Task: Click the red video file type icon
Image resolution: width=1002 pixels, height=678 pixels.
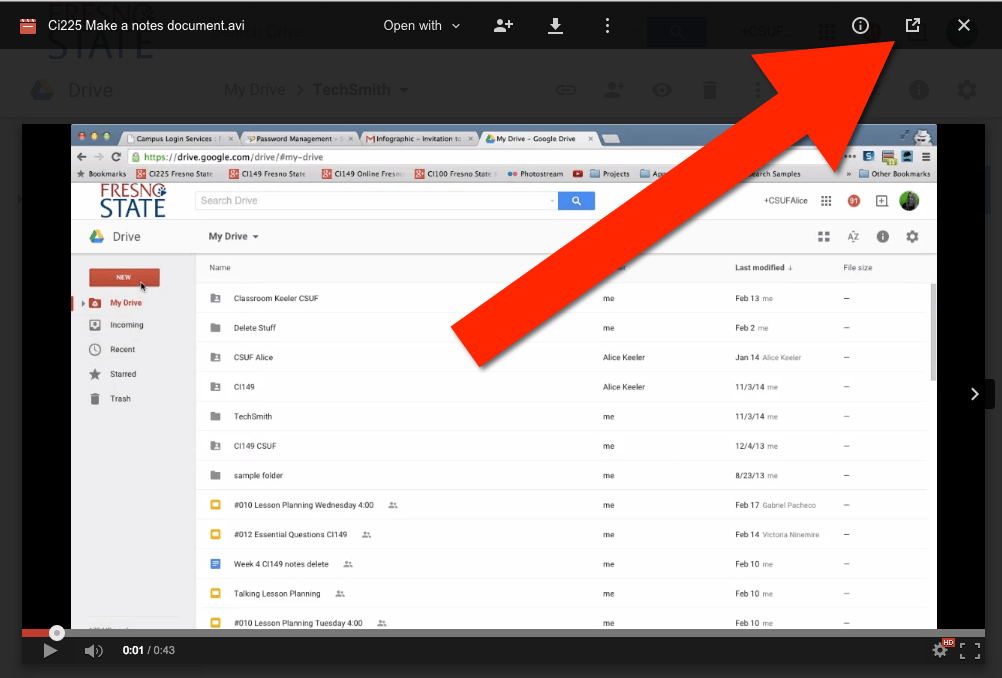Action: pos(28,26)
